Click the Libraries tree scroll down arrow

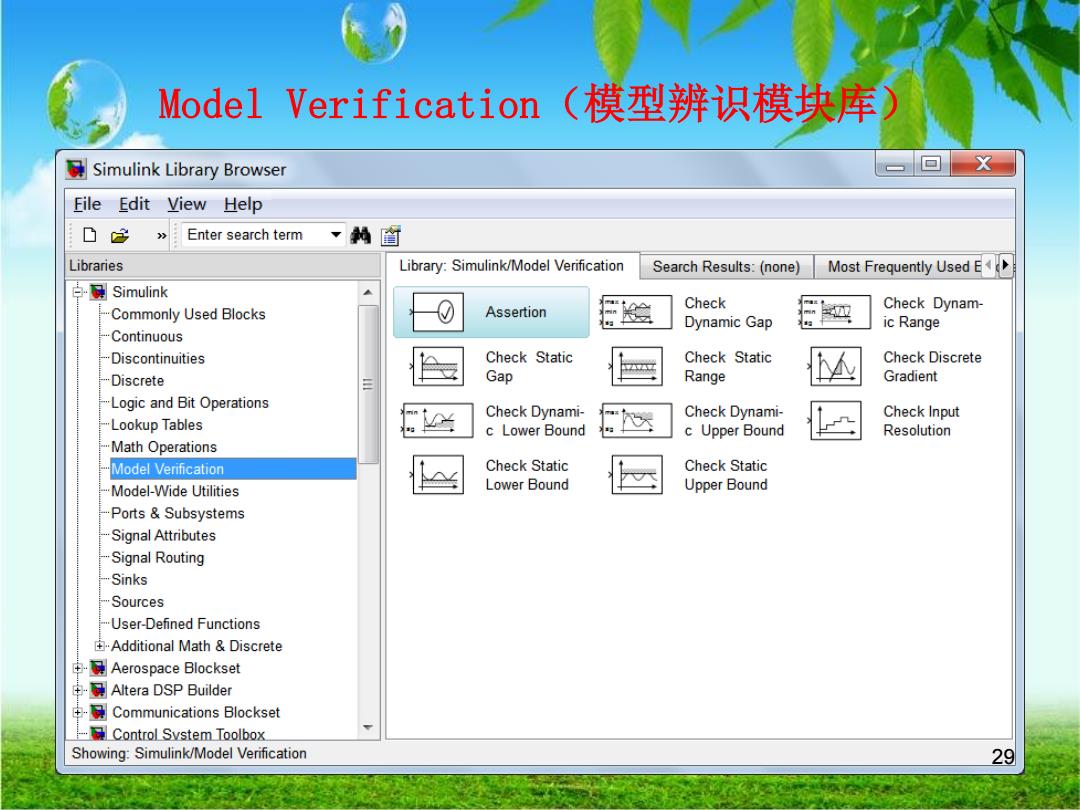368,727
